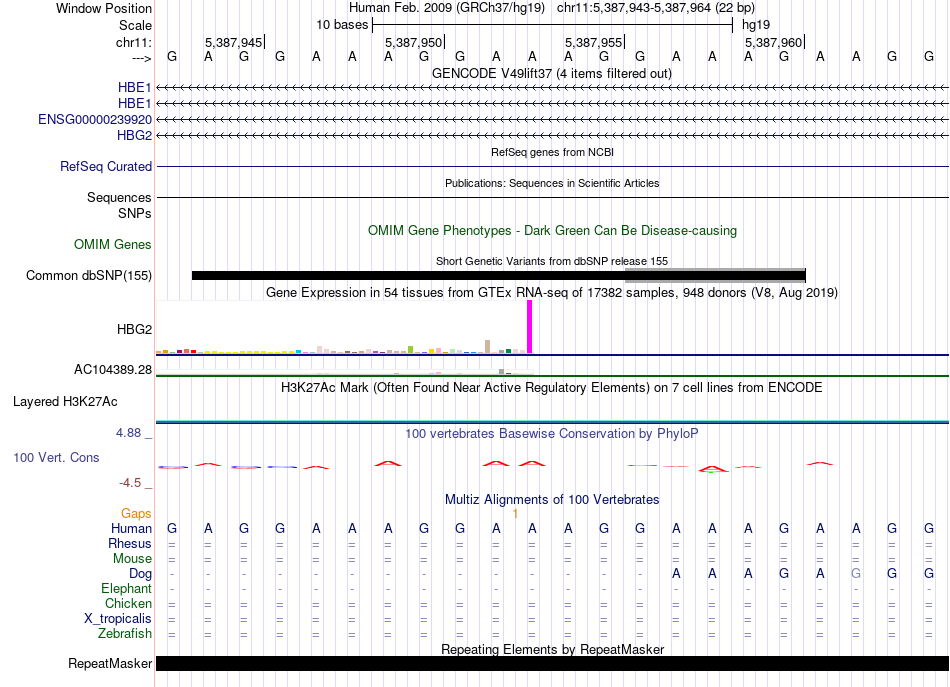Select the OMIM Genes track label
Image resolution: width=950 pixels, height=687 pixels.
(113, 244)
